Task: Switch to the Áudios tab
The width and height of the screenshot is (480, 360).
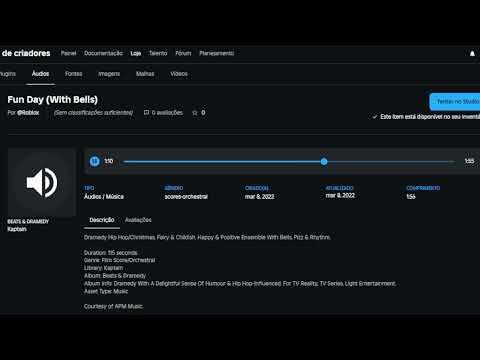Action: point(40,74)
